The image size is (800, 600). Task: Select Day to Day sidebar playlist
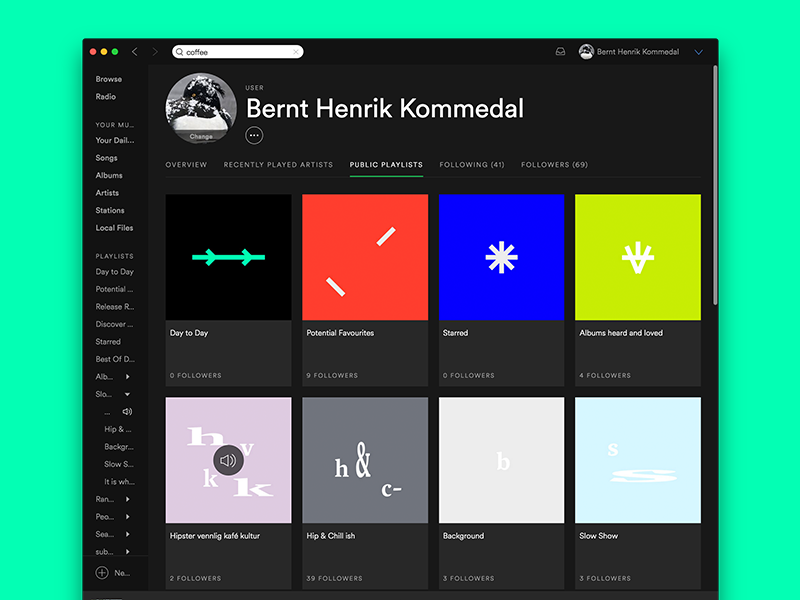click(x=114, y=271)
